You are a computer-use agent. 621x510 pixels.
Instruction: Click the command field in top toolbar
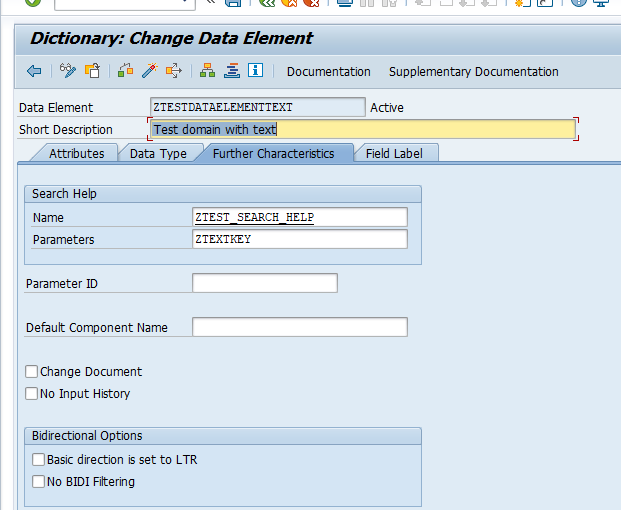point(125,4)
